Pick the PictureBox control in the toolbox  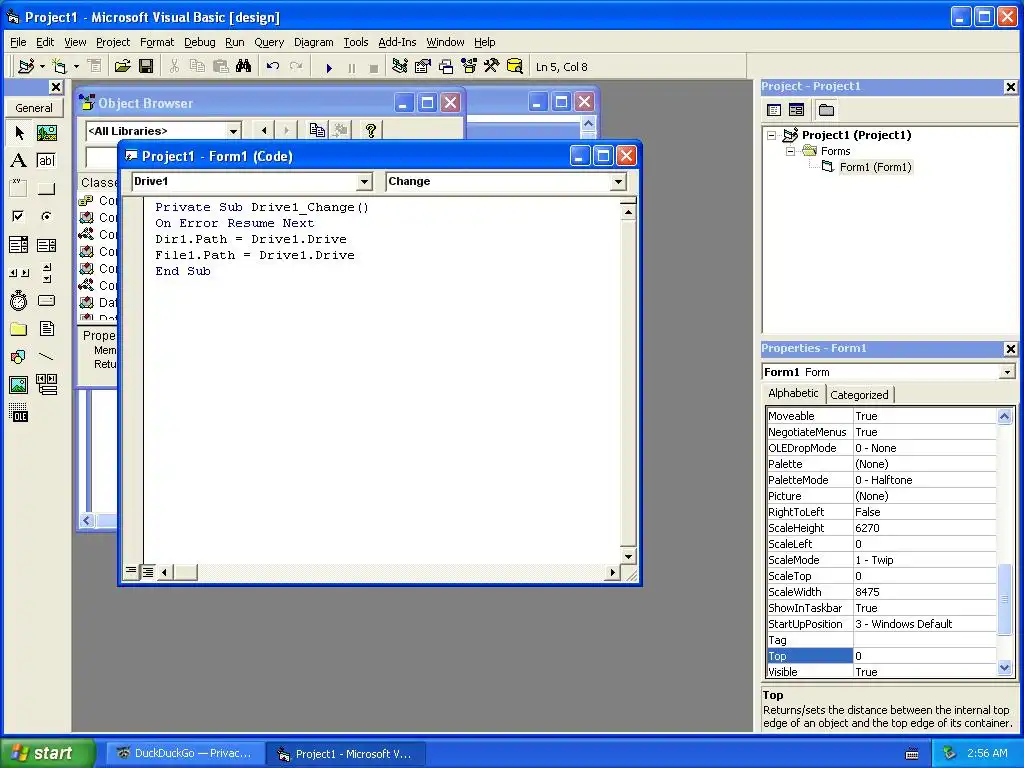click(46, 133)
